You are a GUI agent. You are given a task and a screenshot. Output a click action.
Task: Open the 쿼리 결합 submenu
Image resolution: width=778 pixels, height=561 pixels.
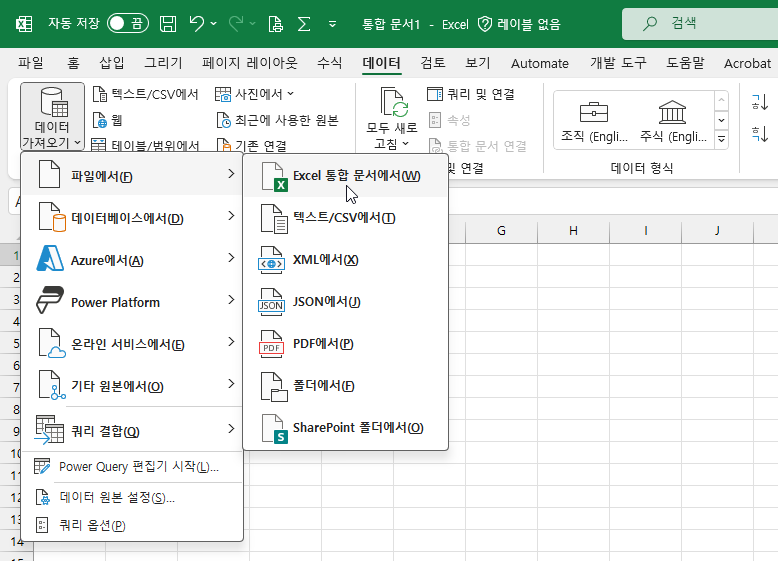click(x=132, y=430)
